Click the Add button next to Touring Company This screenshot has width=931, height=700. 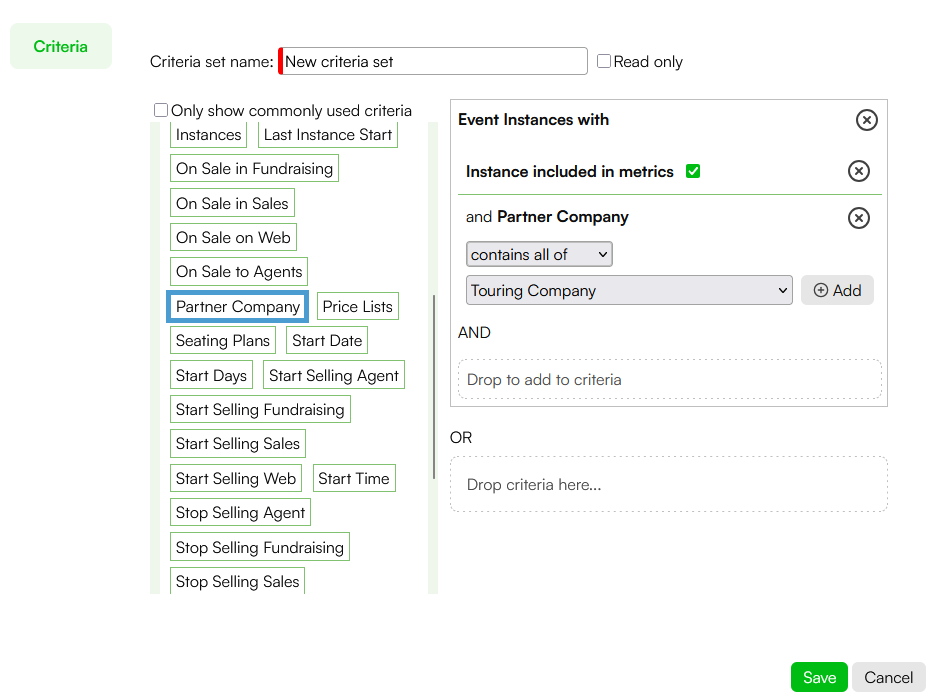(x=837, y=290)
